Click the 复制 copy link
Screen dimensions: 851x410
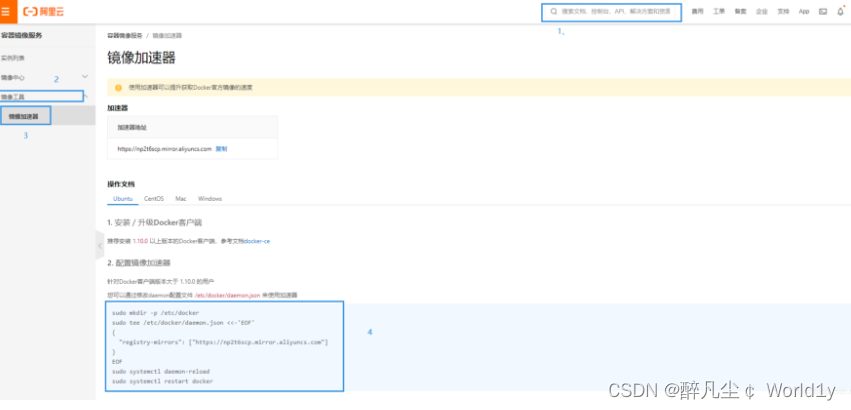pyautogui.click(x=221, y=148)
